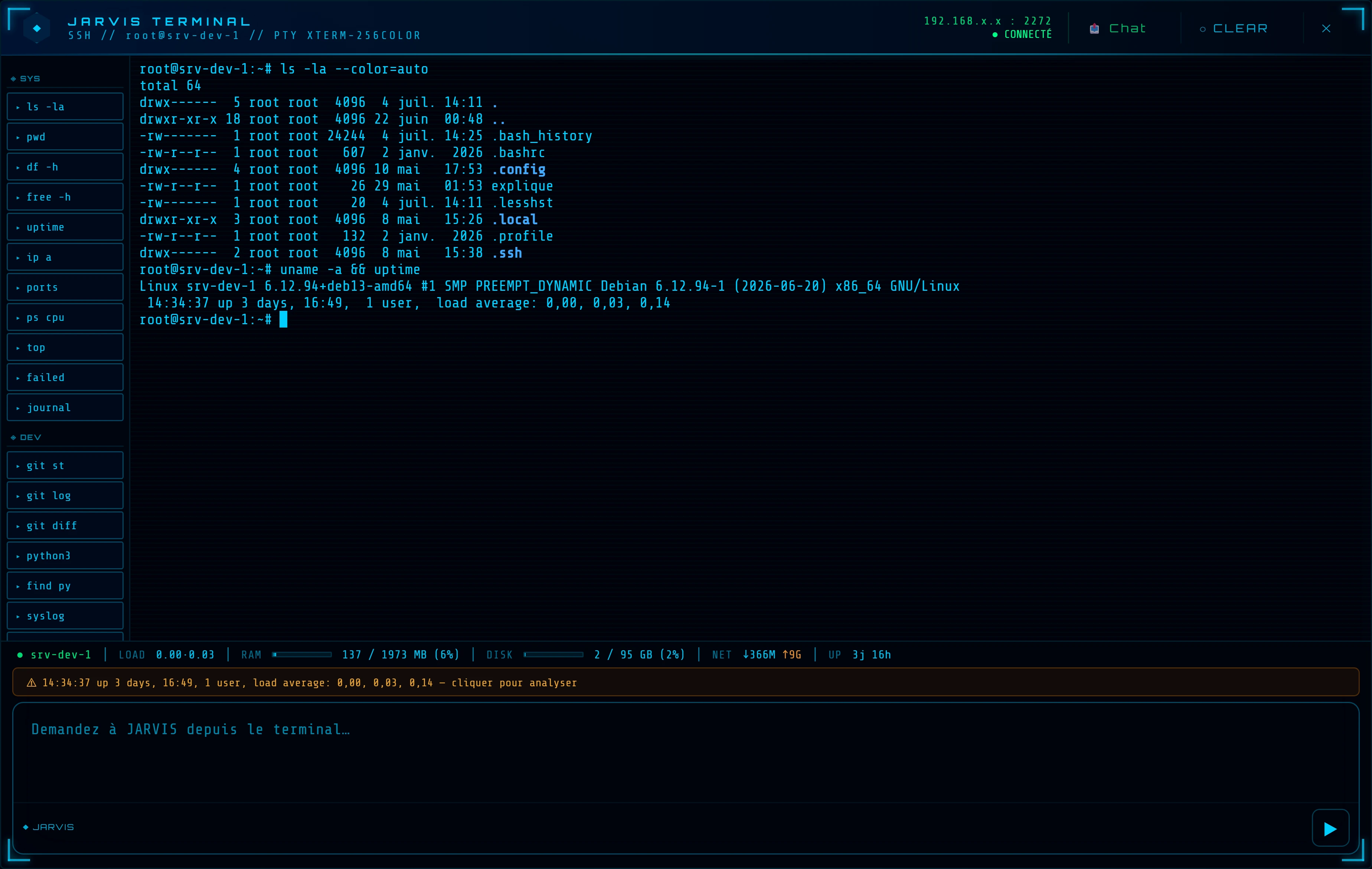Open the Chat panel button

(x=1117, y=29)
